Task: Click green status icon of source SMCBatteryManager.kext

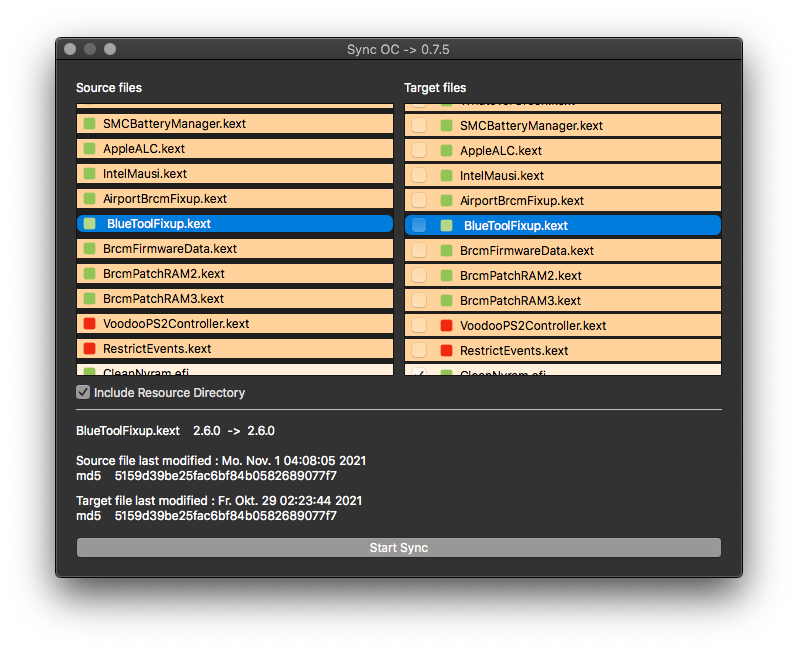Action: (x=90, y=123)
